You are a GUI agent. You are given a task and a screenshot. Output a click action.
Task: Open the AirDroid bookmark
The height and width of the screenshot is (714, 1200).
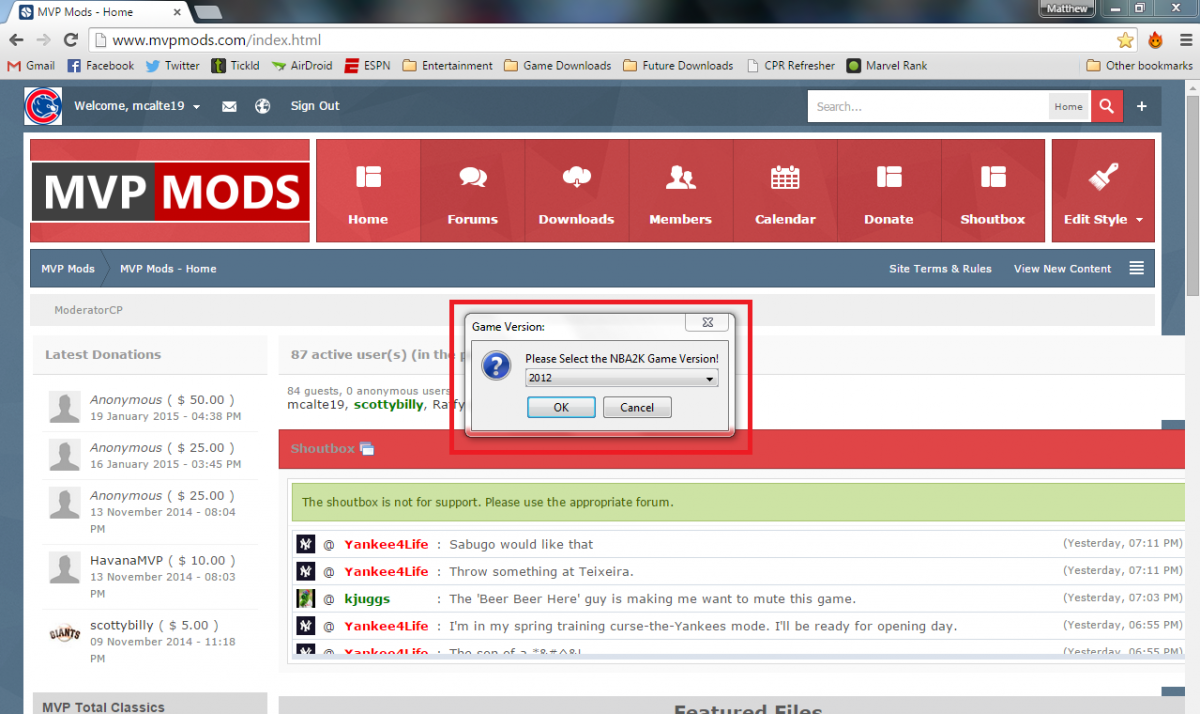[x=302, y=66]
